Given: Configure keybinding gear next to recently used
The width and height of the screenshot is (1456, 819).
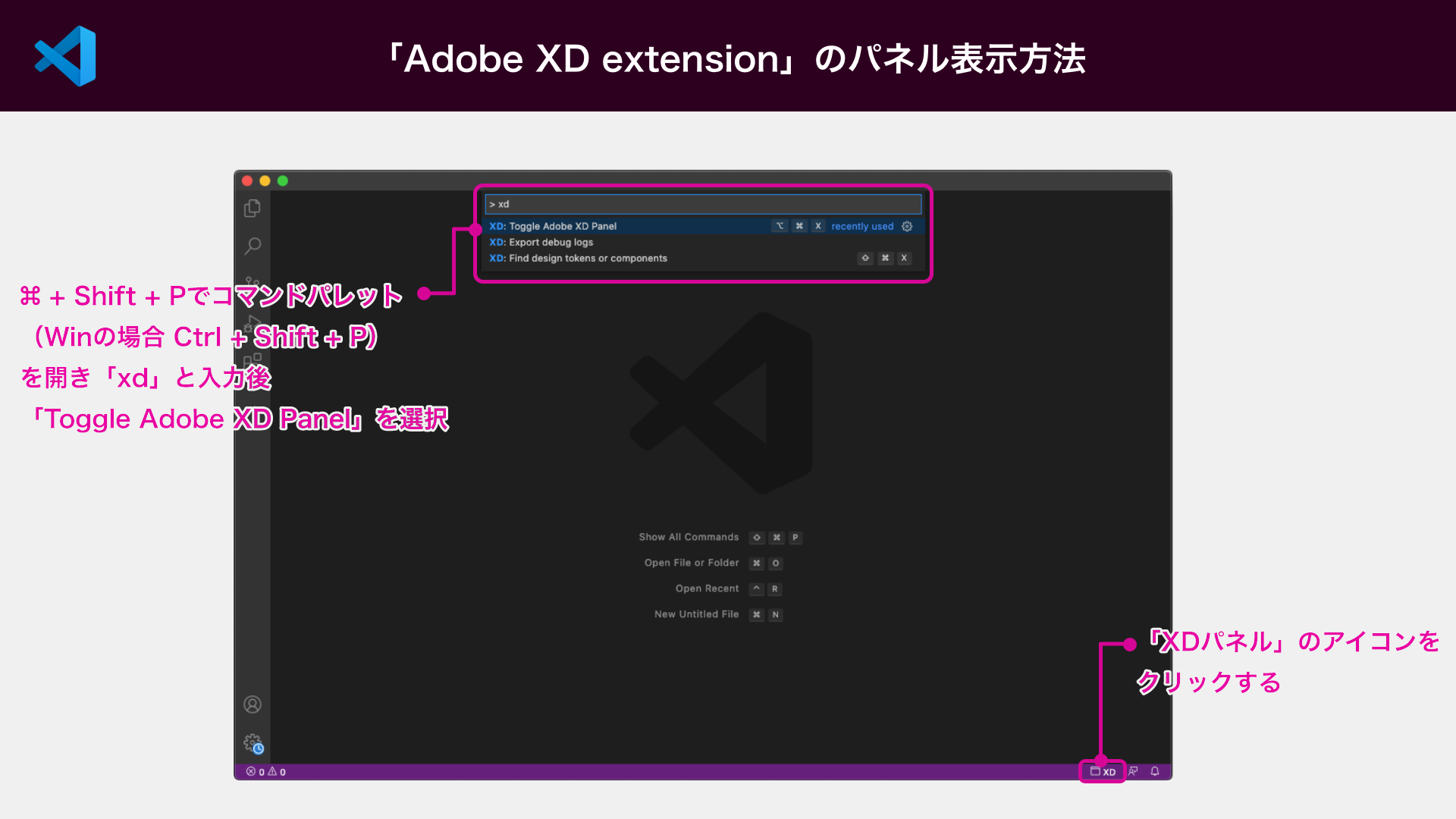Looking at the screenshot, I should (907, 226).
